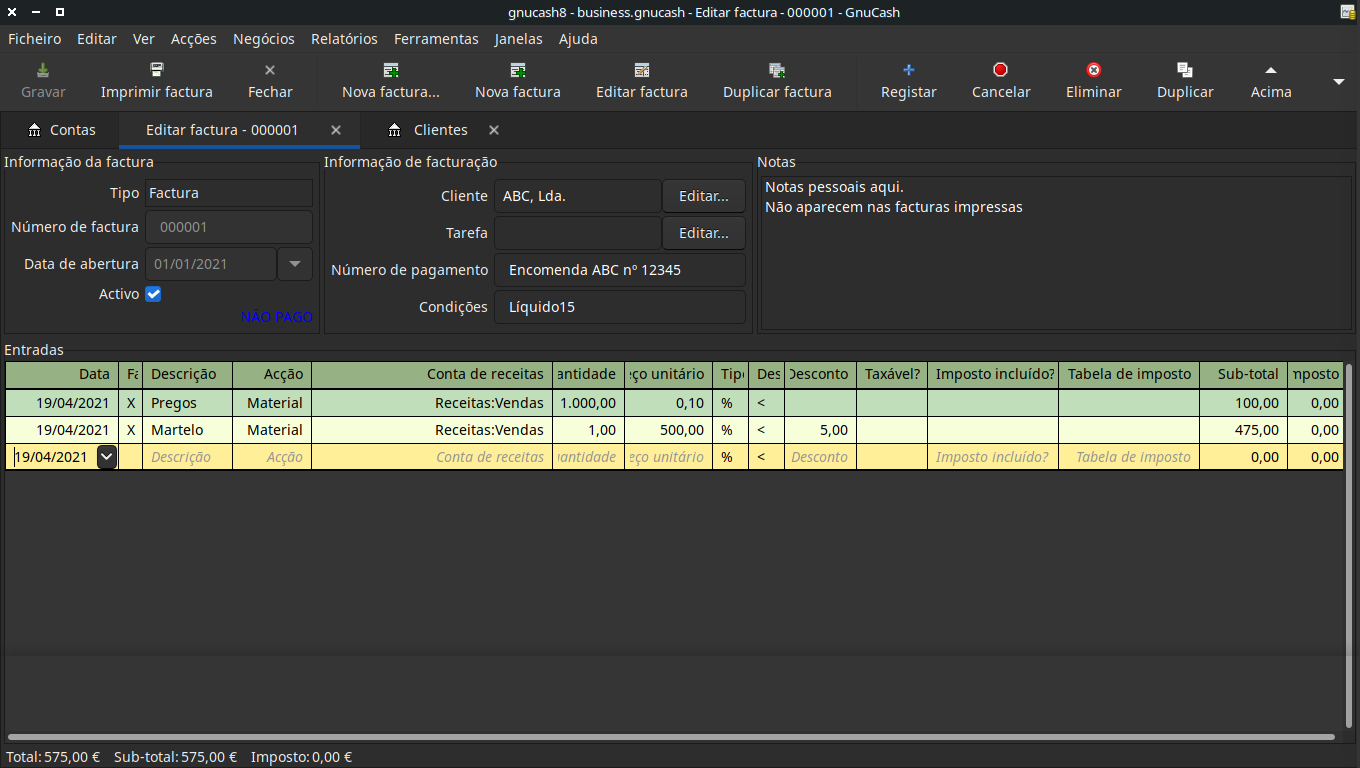1360x768 pixels.
Task: Open the Editar menu
Action: click(x=97, y=39)
